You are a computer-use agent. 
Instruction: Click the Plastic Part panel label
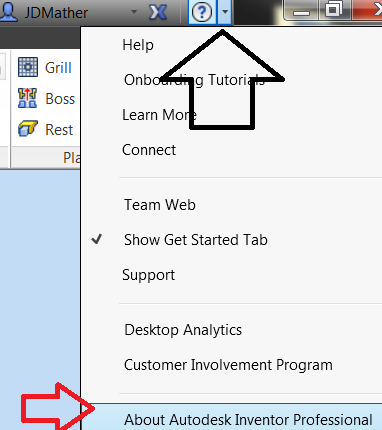(72, 157)
